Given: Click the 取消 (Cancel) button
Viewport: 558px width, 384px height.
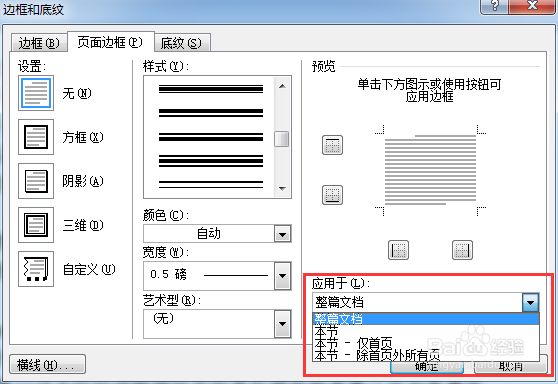Looking at the screenshot, I should tap(510, 366).
